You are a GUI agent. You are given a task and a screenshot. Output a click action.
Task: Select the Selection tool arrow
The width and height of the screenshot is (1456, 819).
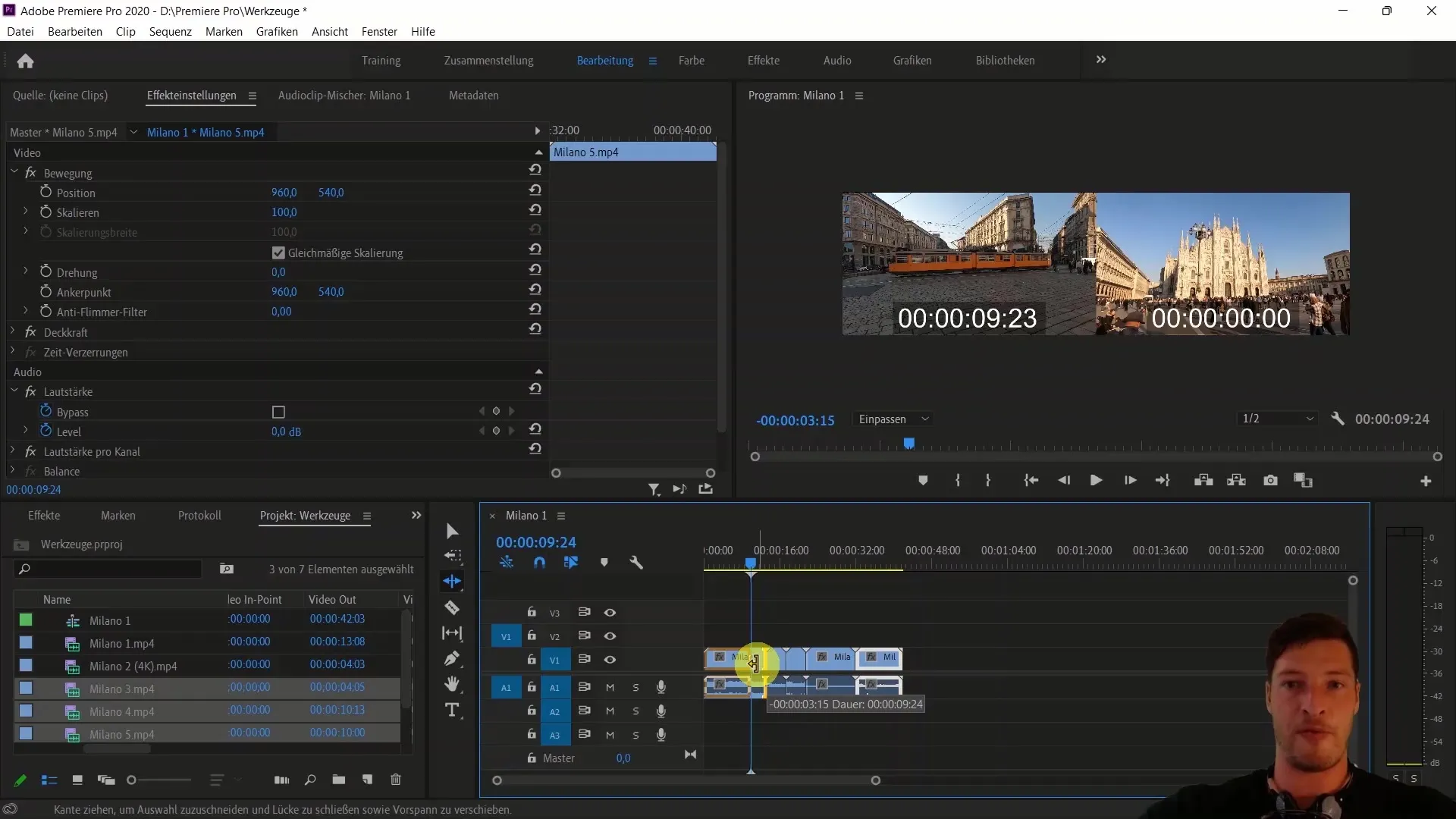[x=452, y=531]
